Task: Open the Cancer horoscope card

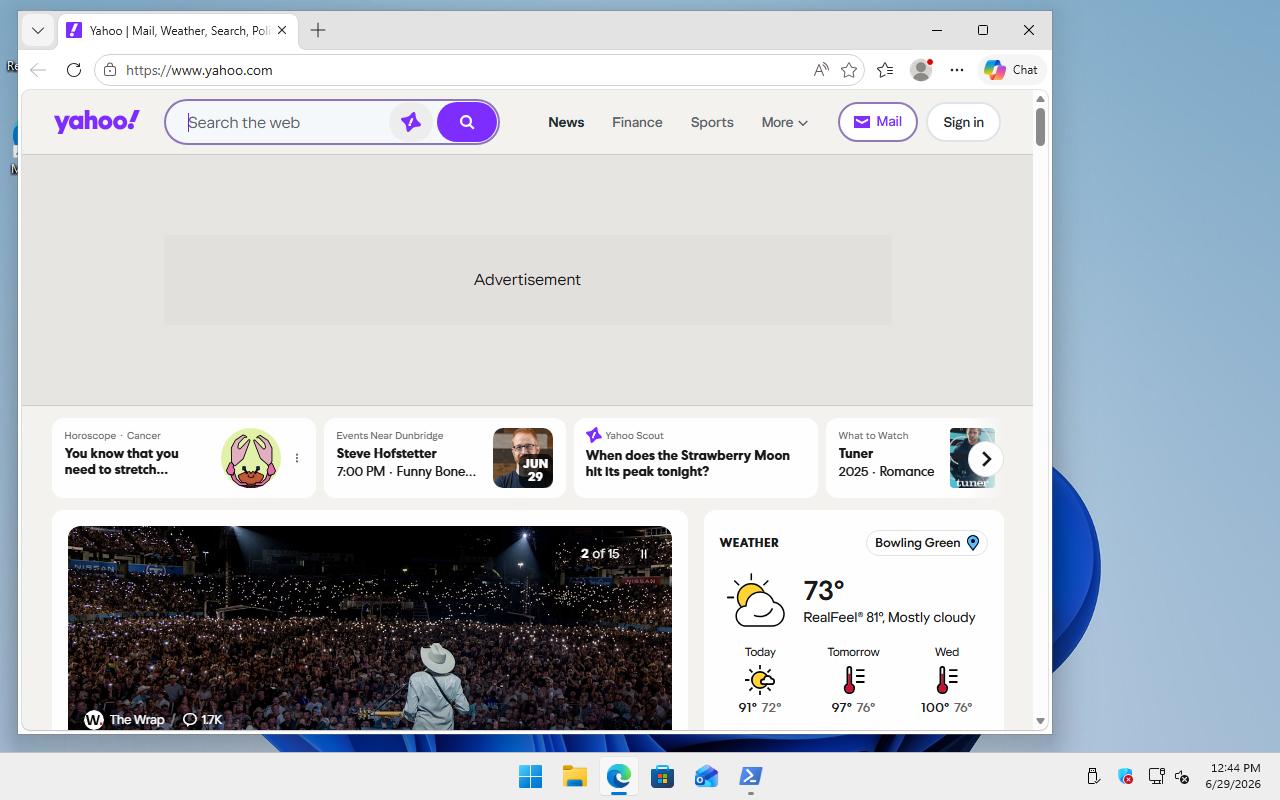Action: click(x=184, y=458)
